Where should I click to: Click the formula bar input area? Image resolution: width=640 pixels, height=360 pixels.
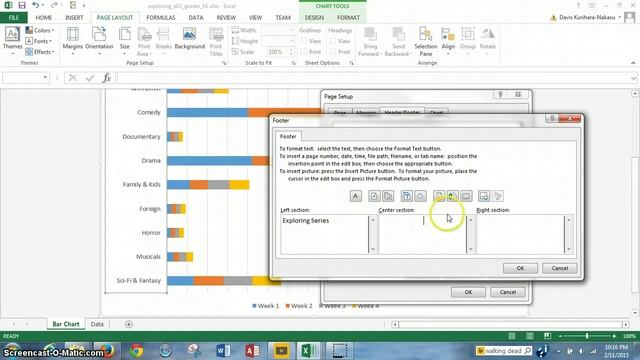point(373,78)
